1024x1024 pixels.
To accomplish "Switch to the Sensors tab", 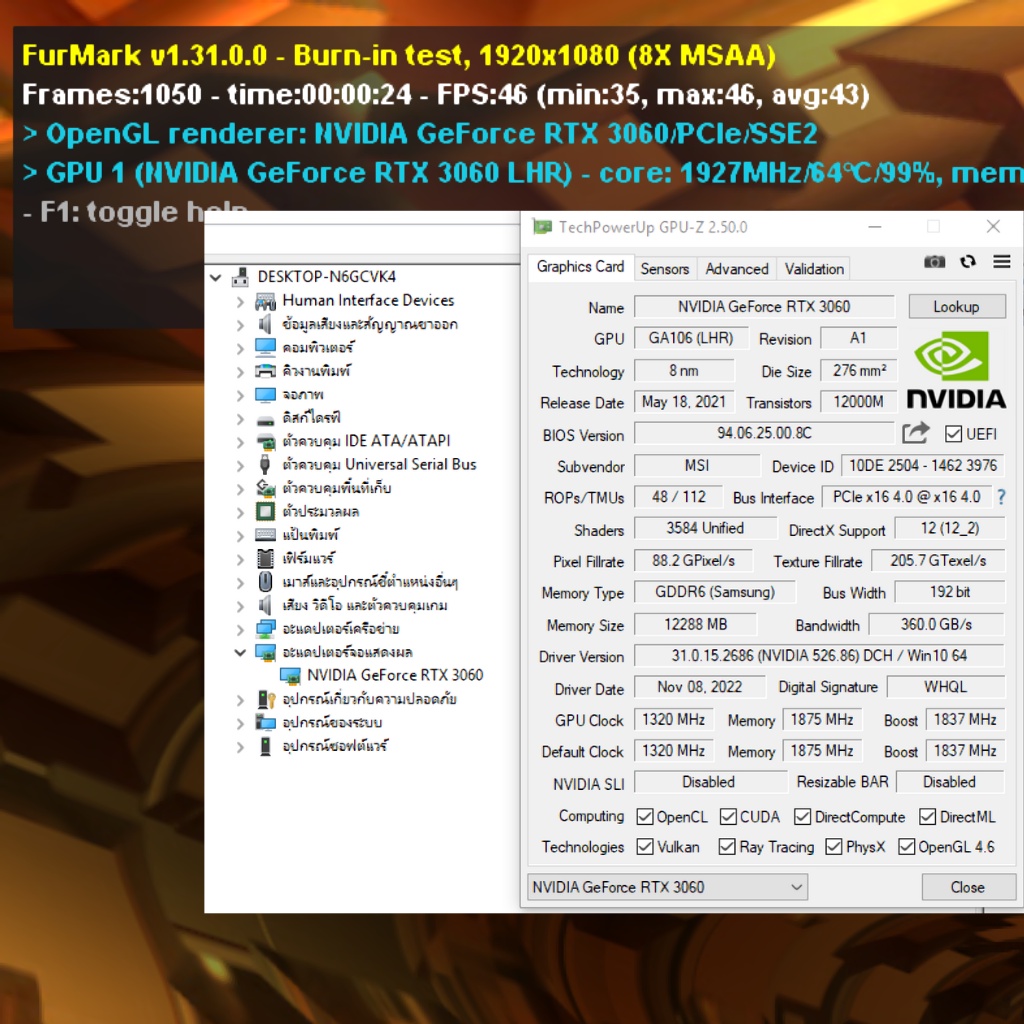I will [x=664, y=268].
